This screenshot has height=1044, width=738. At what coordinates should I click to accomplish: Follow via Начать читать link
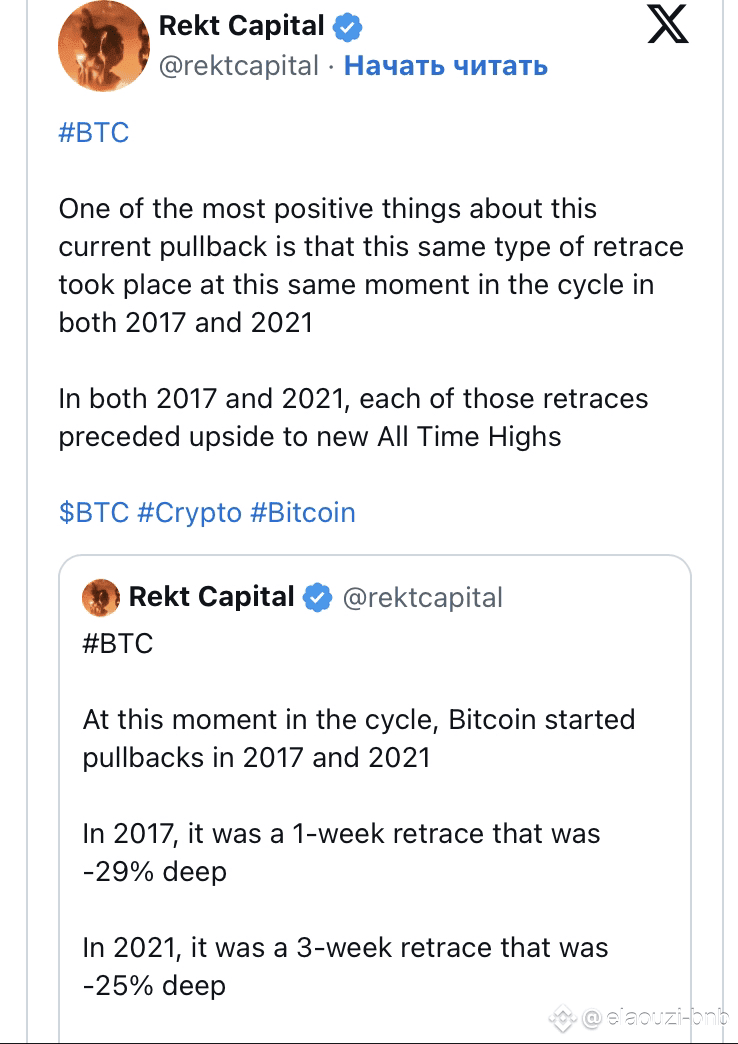(x=446, y=65)
